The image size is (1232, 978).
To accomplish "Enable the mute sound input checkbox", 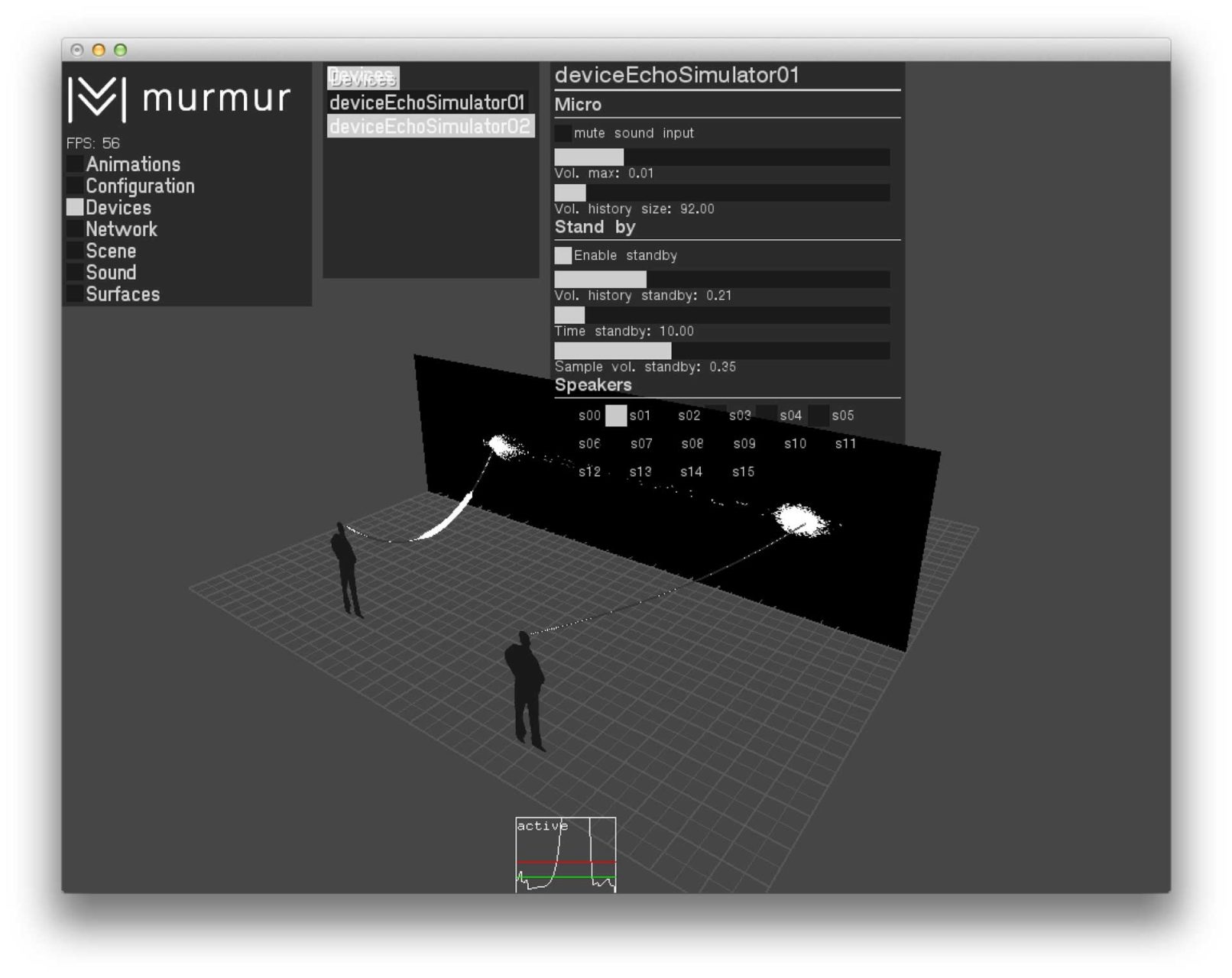I will click(x=563, y=133).
